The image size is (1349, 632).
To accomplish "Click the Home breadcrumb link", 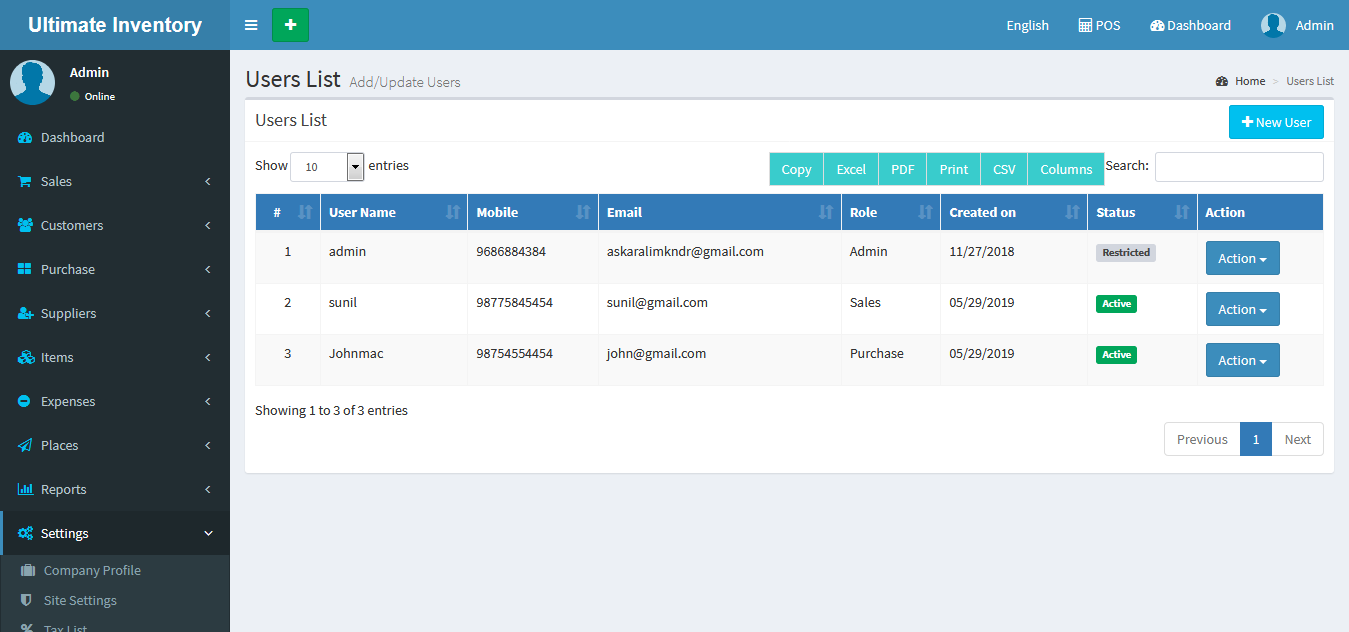I will [x=1249, y=81].
